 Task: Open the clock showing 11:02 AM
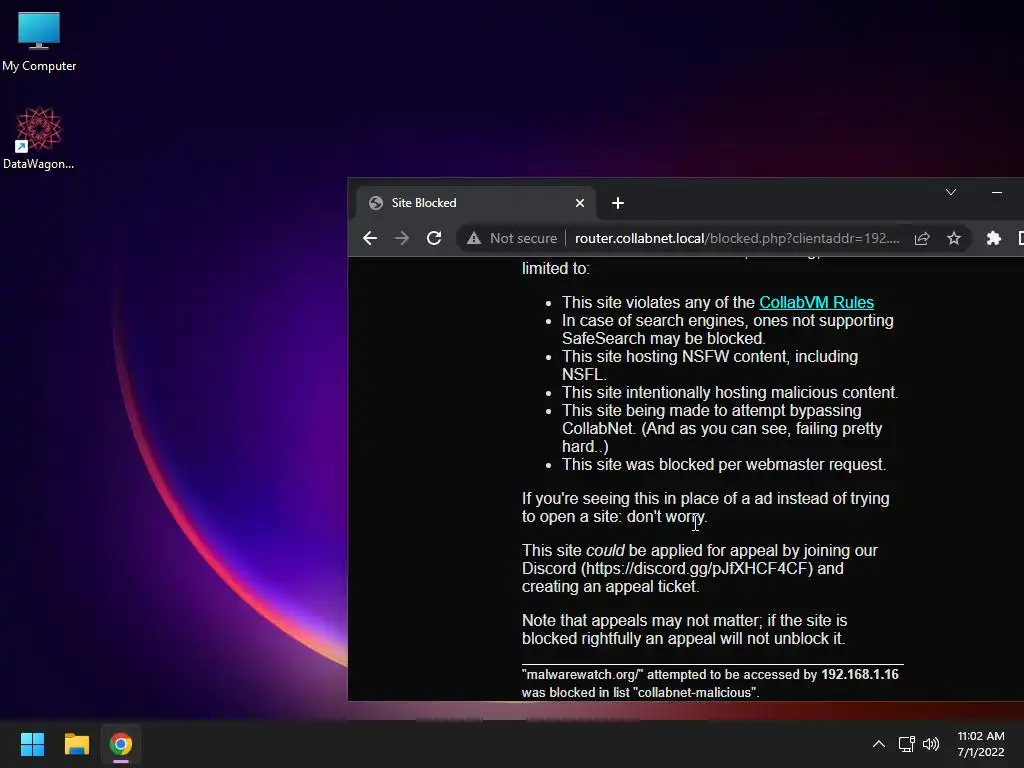(x=980, y=744)
